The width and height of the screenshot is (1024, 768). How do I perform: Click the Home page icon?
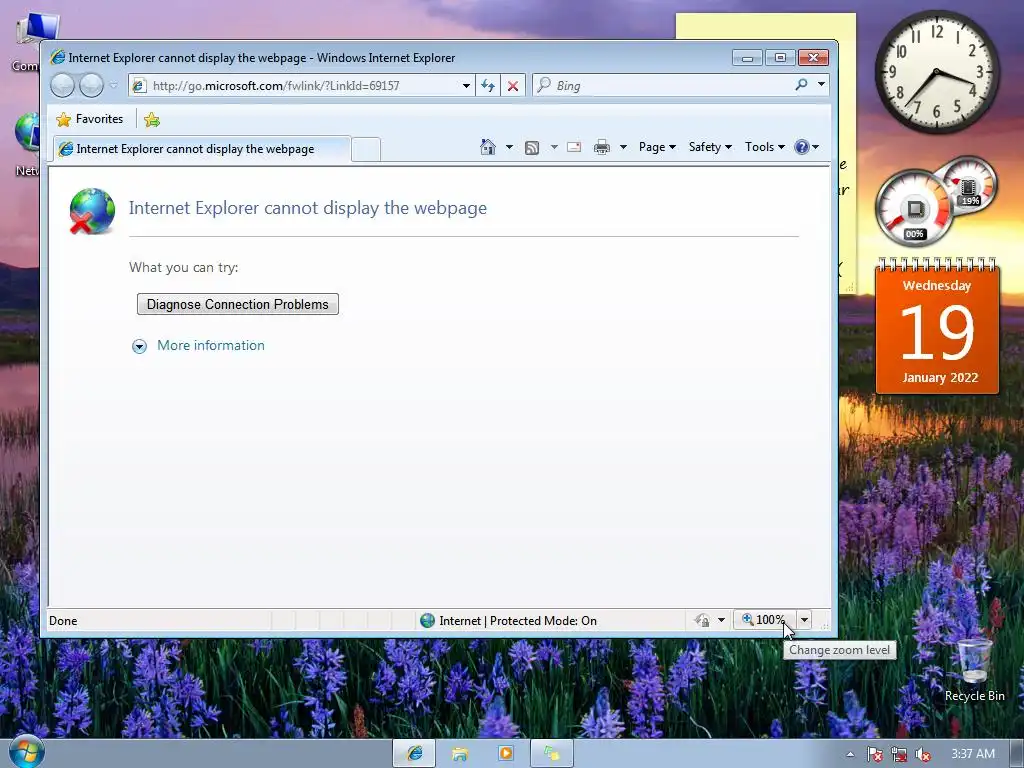[488, 147]
